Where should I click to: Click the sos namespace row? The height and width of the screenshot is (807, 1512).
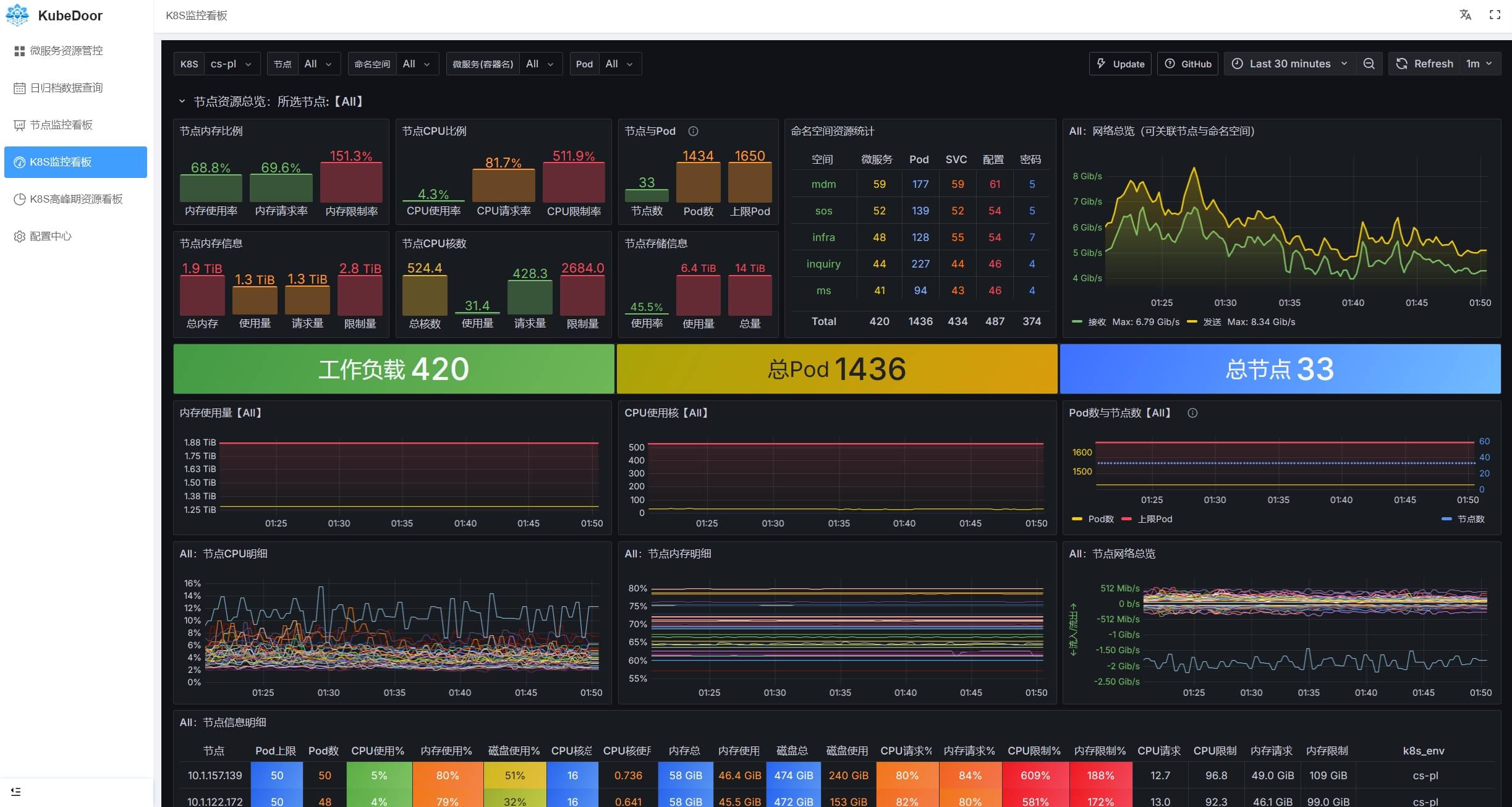pyautogui.click(x=920, y=211)
